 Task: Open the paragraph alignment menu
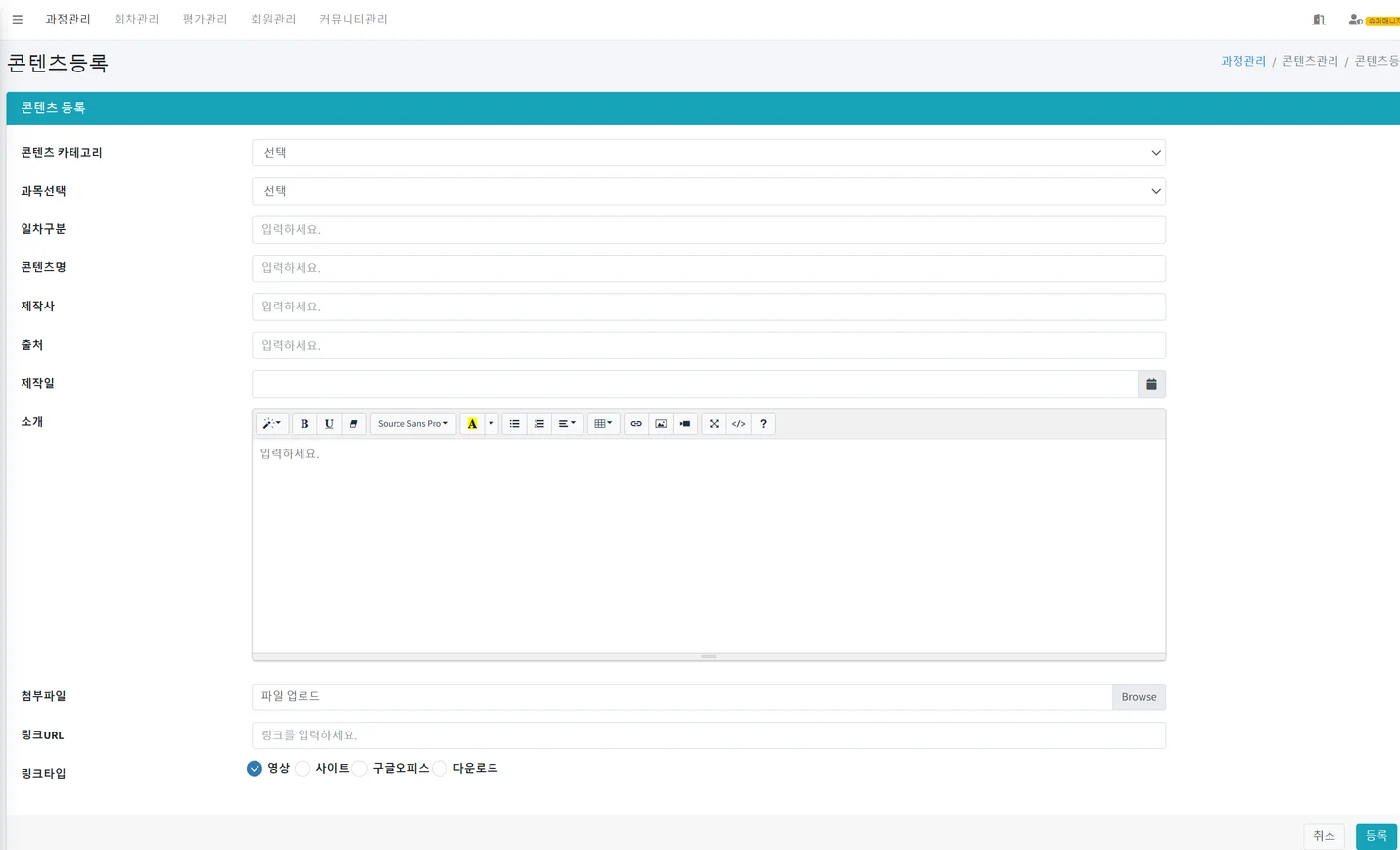point(567,424)
